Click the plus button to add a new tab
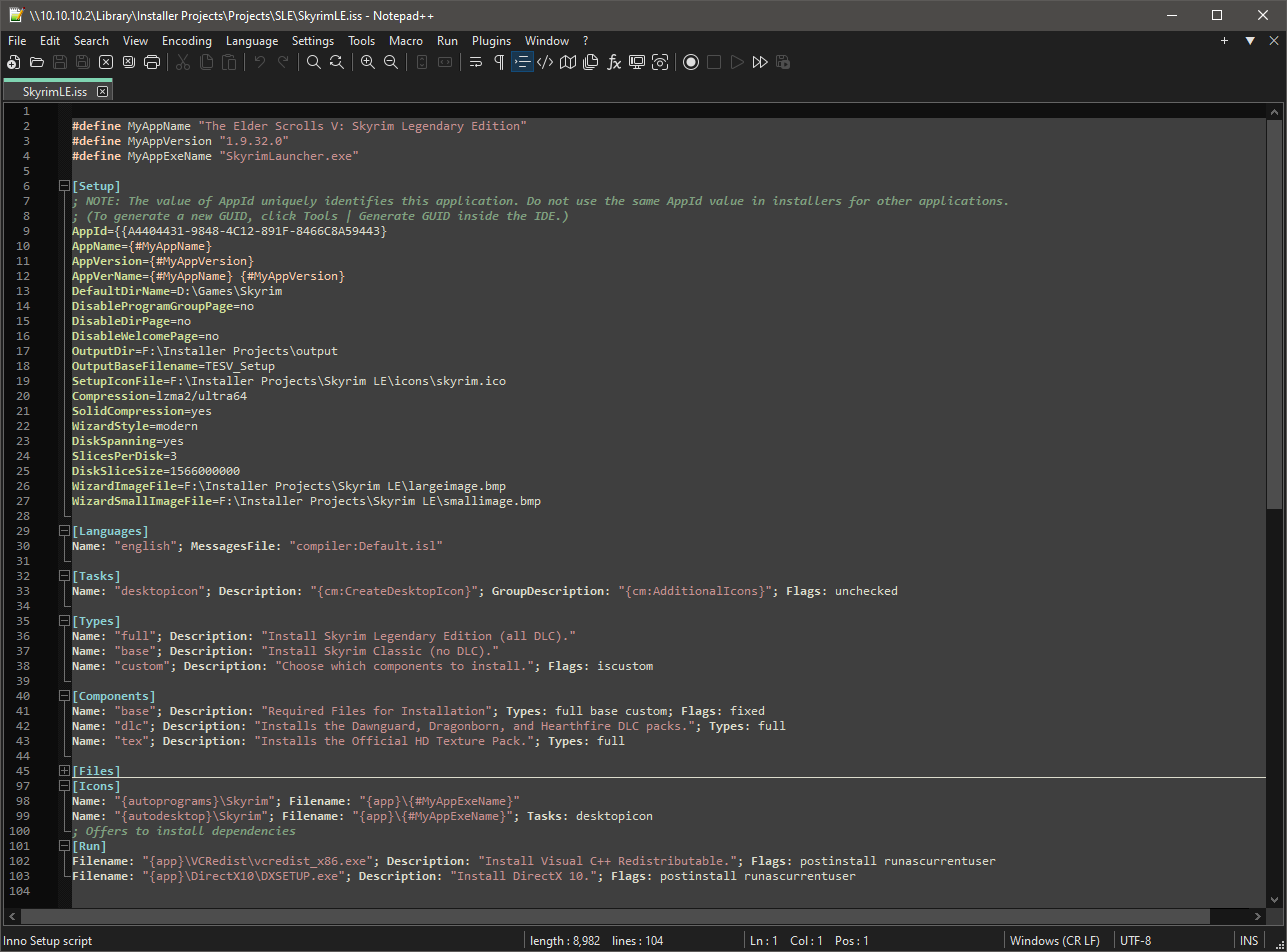Image resolution: width=1287 pixels, height=952 pixels. click(1225, 41)
